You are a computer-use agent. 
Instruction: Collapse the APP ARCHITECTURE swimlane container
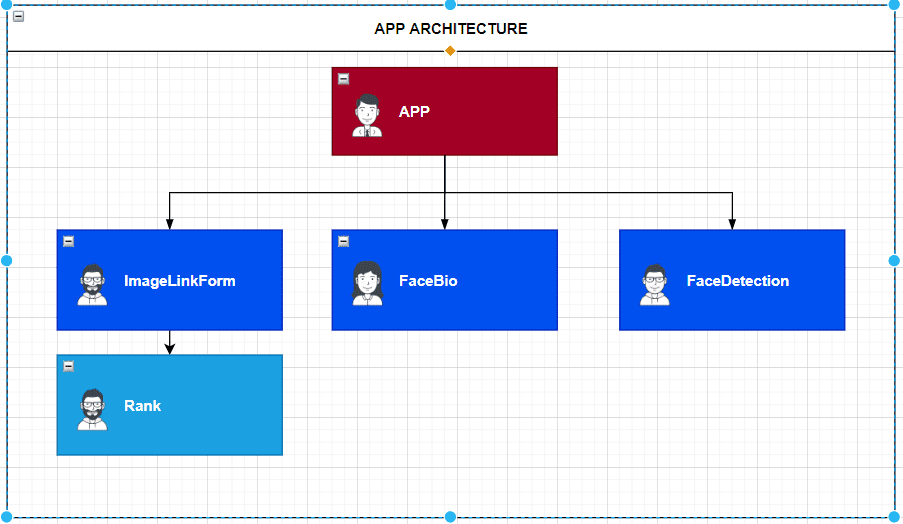click(18, 16)
